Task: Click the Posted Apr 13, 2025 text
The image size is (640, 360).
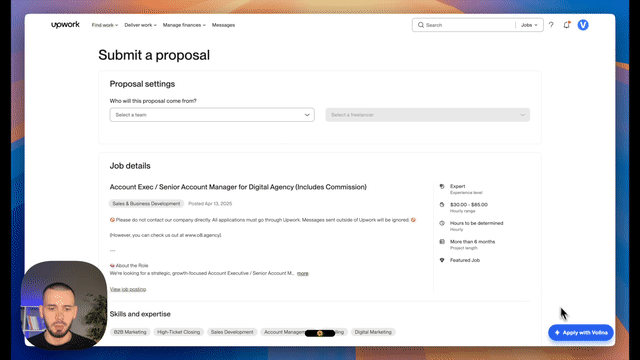Action: click(x=210, y=203)
